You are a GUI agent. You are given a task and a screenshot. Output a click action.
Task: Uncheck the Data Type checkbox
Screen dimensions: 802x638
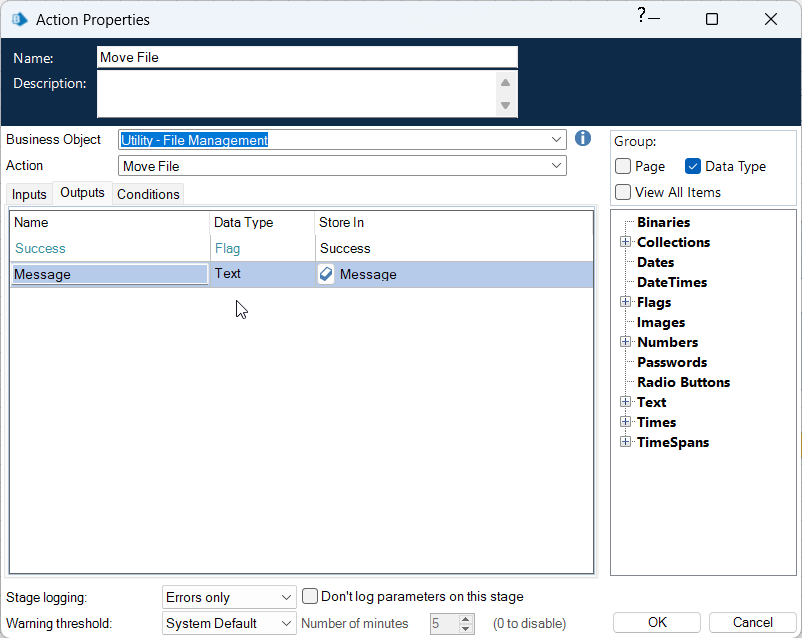pyautogui.click(x=693, y=167)
